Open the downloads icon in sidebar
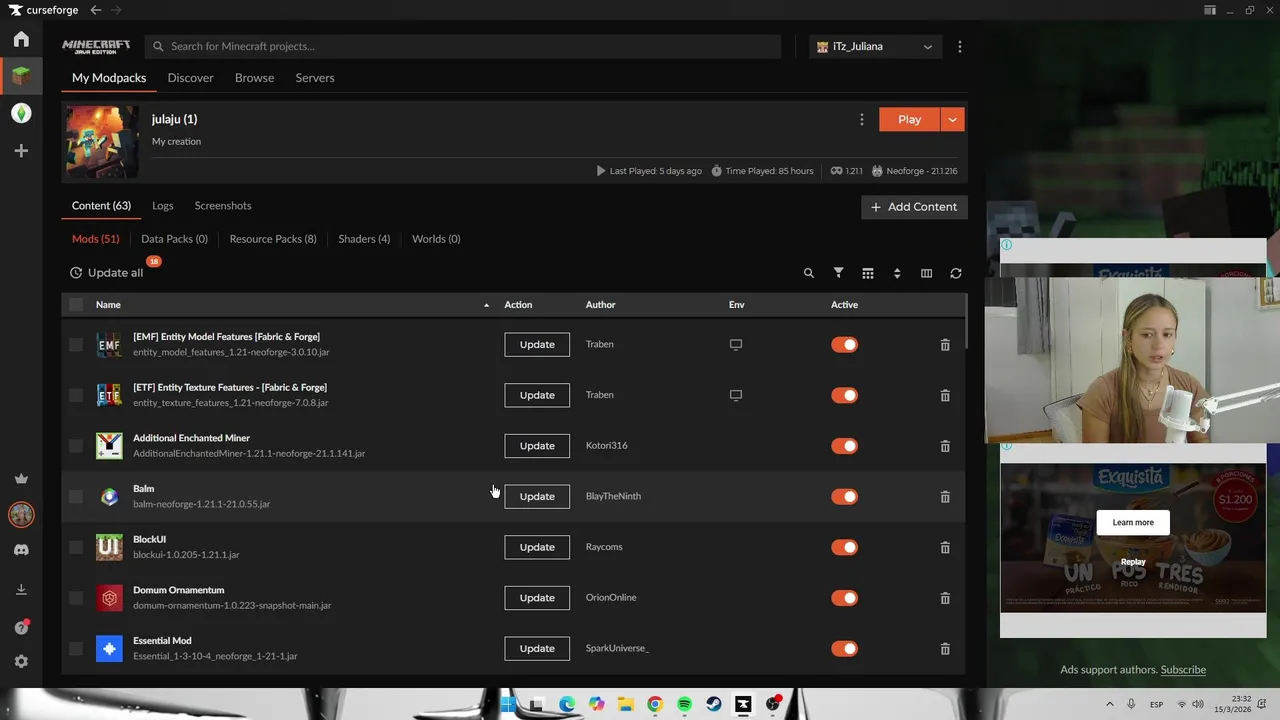 point(21,590)
